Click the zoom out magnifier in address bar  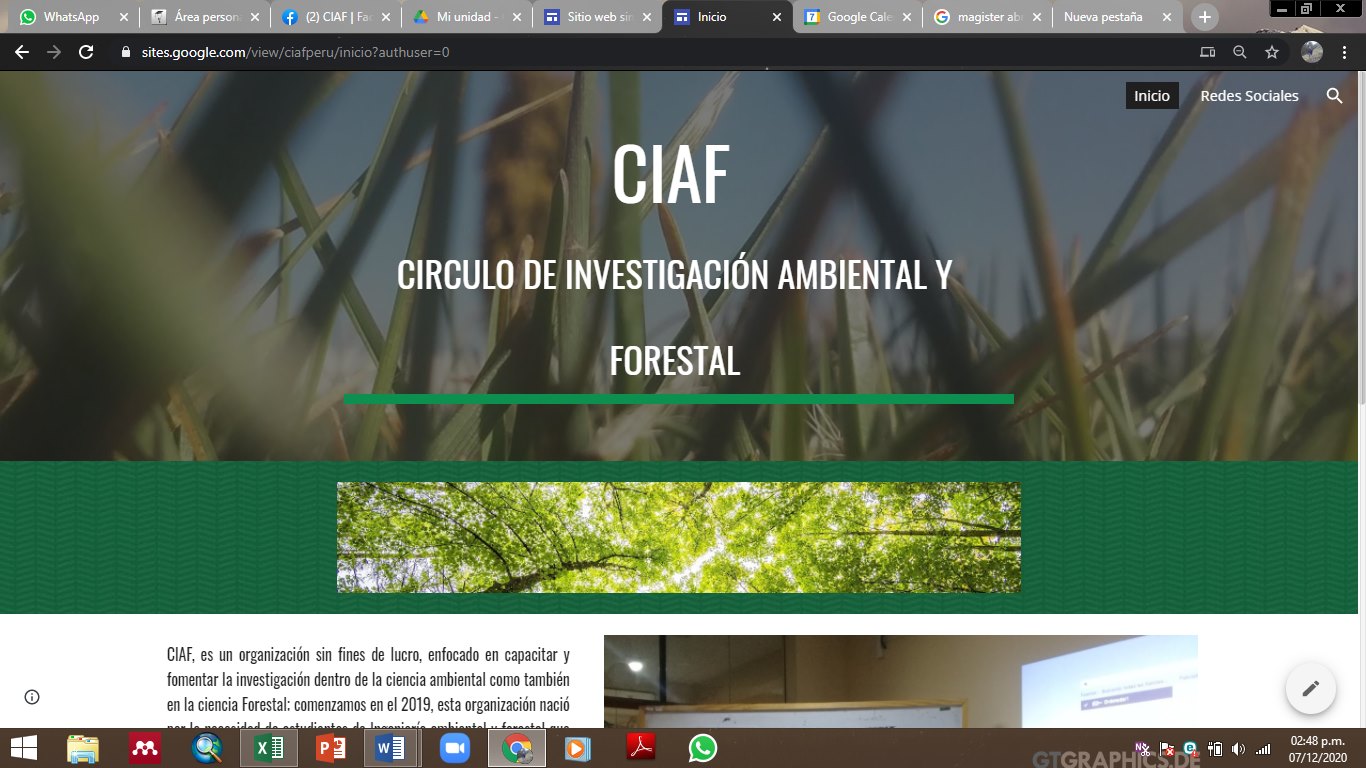(1240, 52)
